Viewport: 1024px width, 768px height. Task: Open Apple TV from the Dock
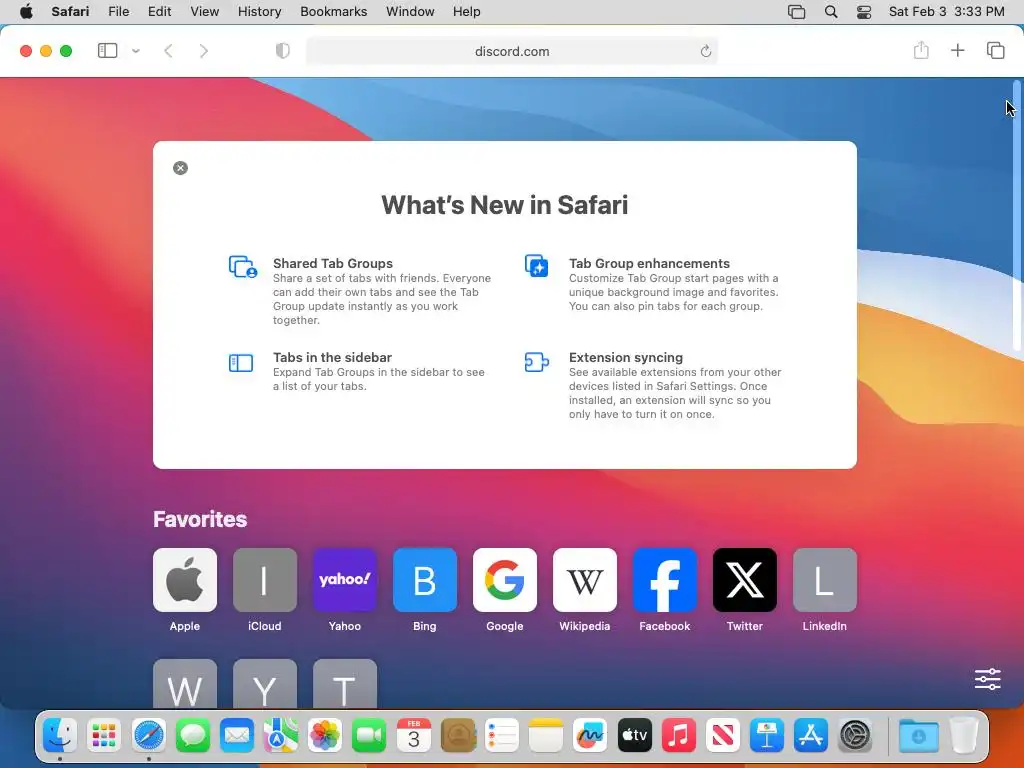pyautogui.click(x=635, y=736)
